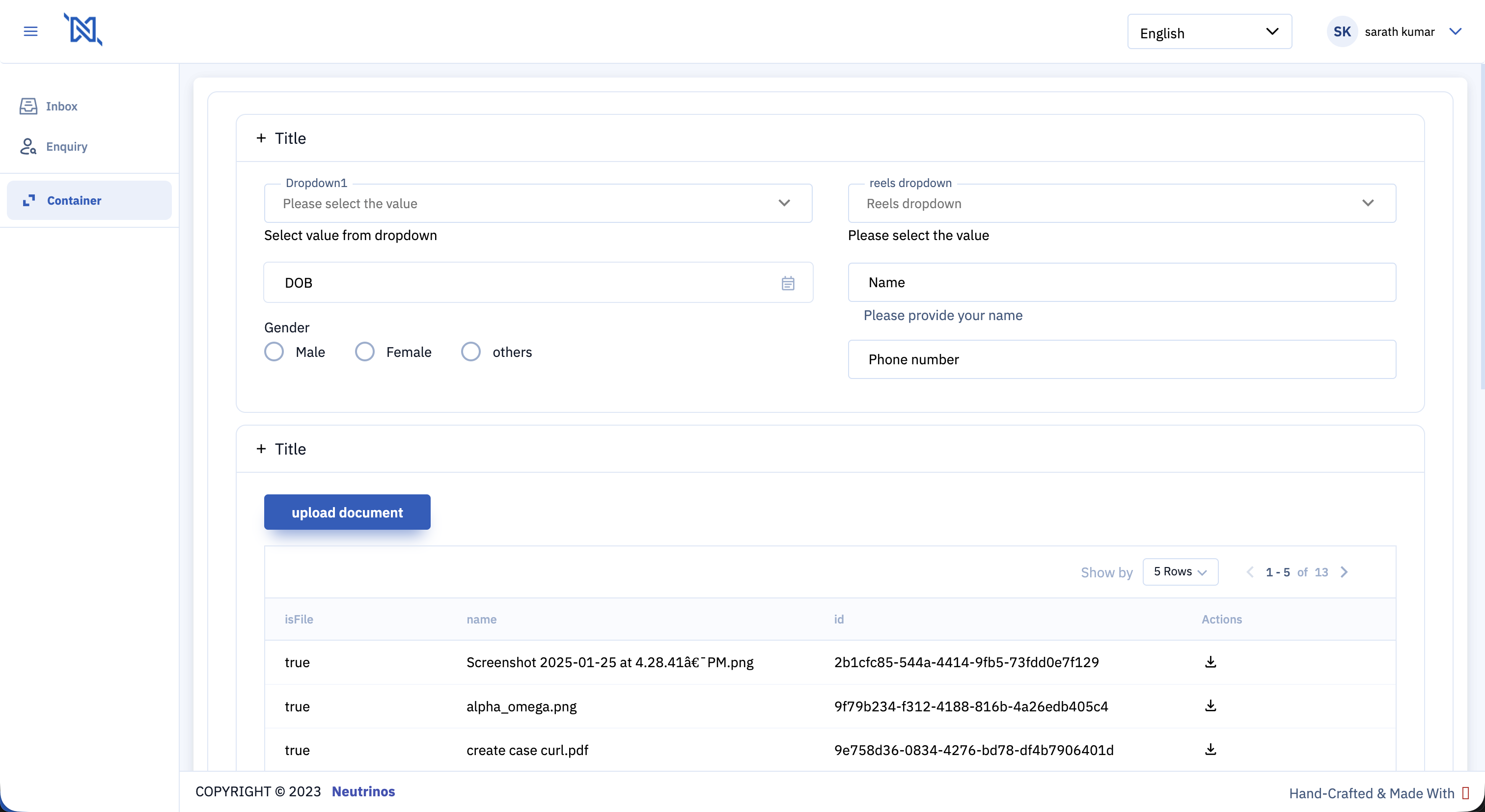Open the English language dropdown
The image size is (1485, 812).
click(1210, 32)
